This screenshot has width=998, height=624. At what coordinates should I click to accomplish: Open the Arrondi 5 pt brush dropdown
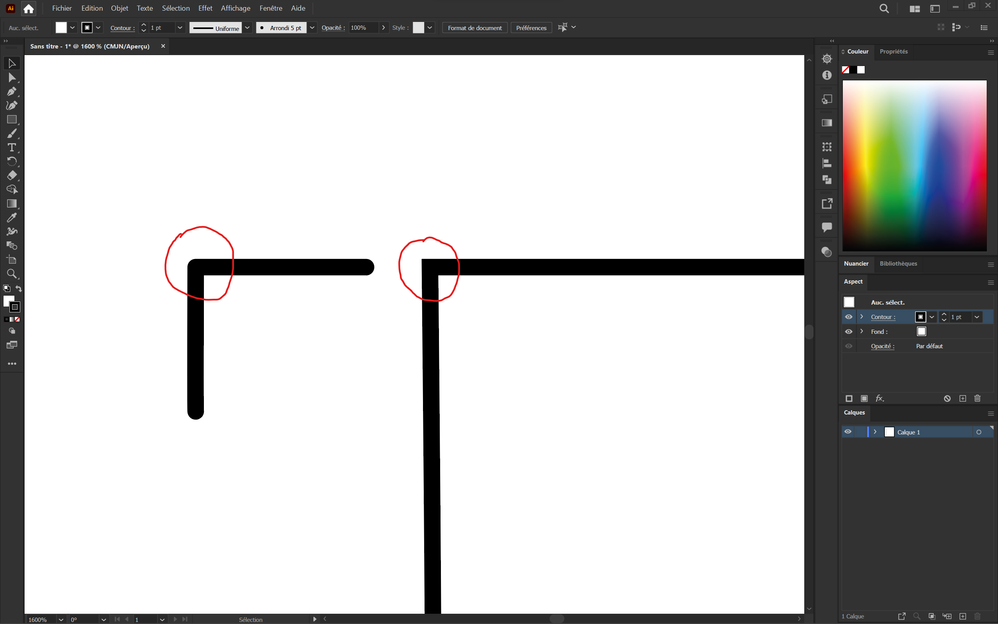tap(312, 27)
